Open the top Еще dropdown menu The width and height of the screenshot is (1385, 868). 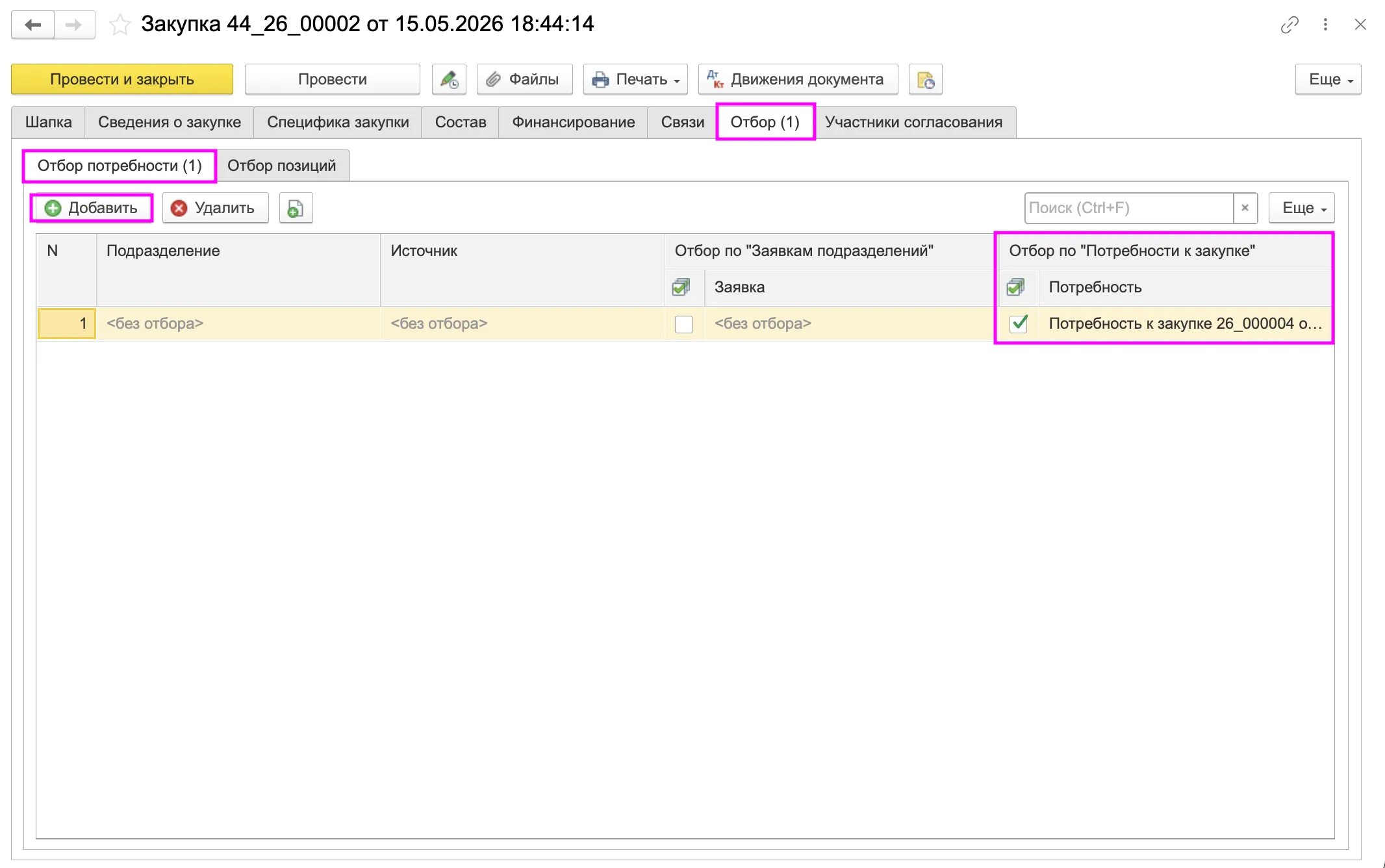point(1328,79)
